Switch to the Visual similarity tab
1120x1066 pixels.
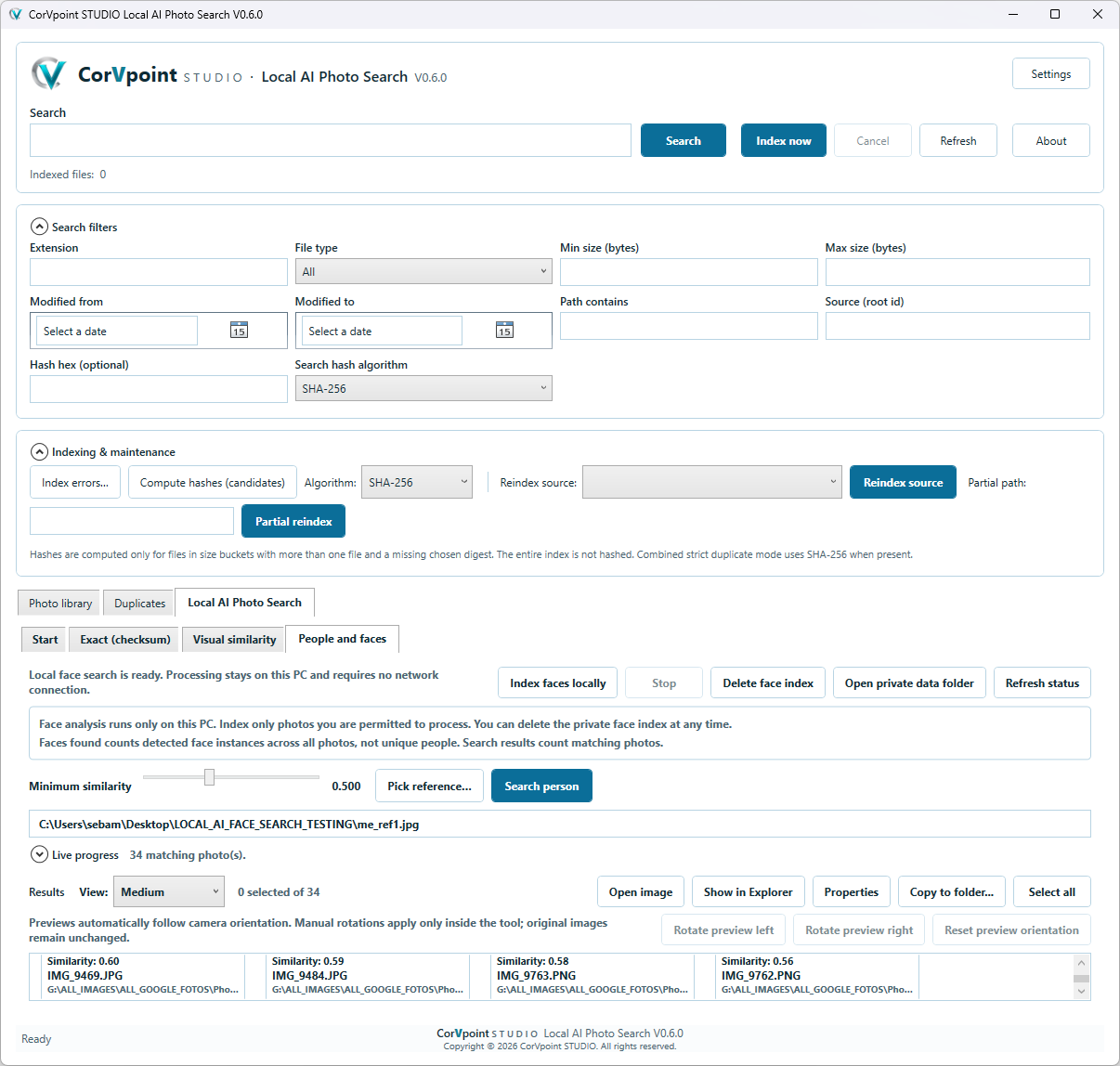point(234,639)
